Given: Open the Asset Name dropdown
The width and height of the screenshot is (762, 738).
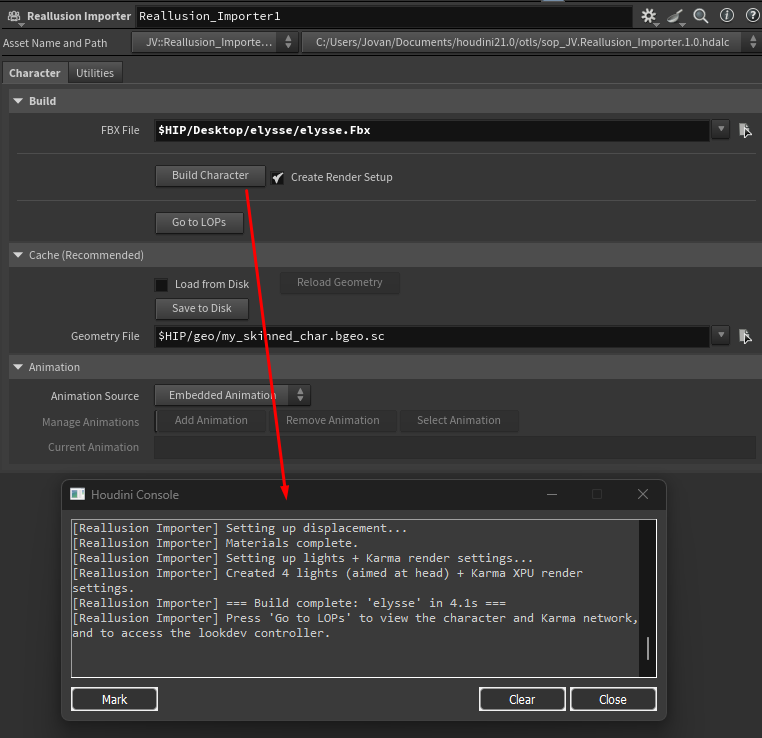Looking at the screenshot, I should click(215, 42).
